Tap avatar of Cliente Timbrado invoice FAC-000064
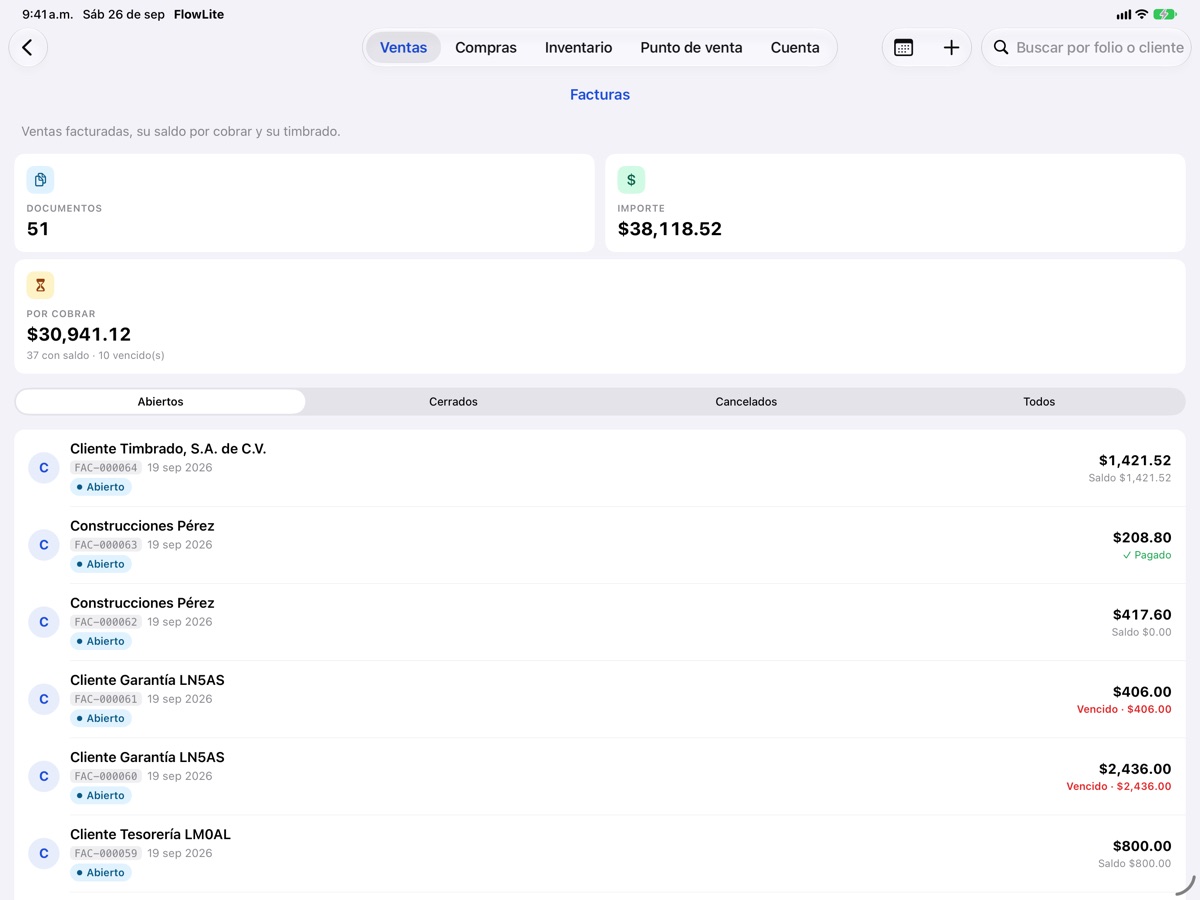 click(x=44, y=468)
